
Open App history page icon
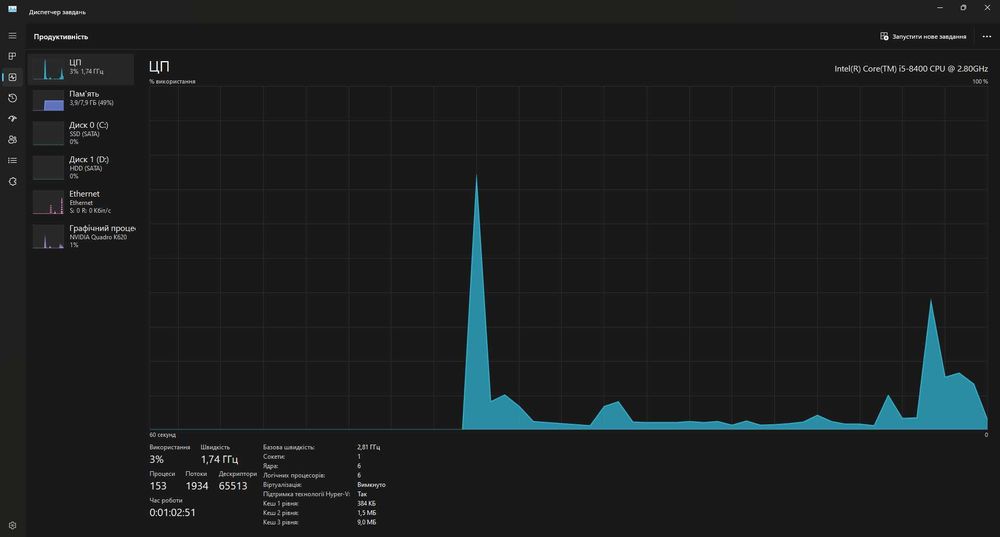pyautogui.click(x=12, y=98)
